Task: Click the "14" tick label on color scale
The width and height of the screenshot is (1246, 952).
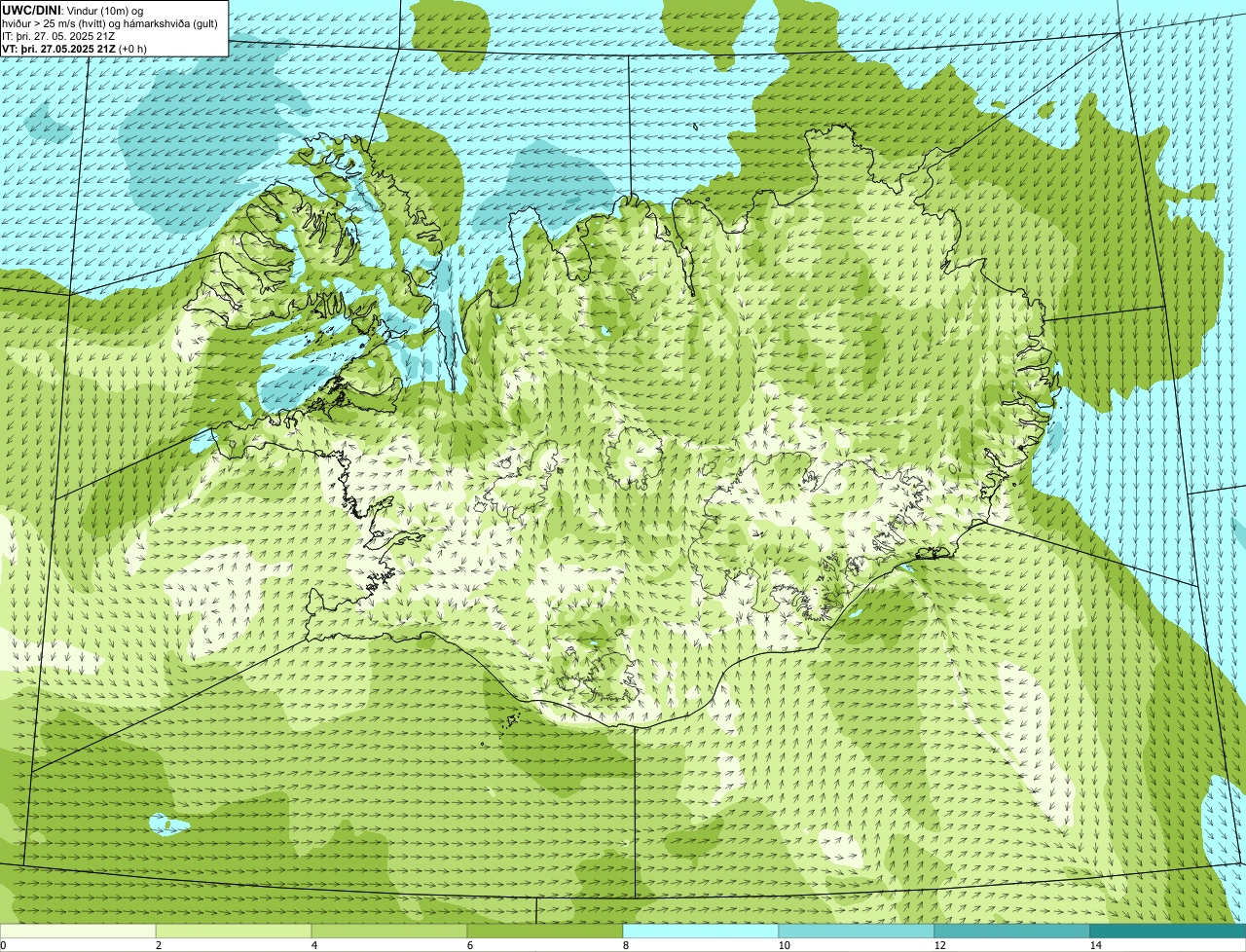Action: point(1095,945)
